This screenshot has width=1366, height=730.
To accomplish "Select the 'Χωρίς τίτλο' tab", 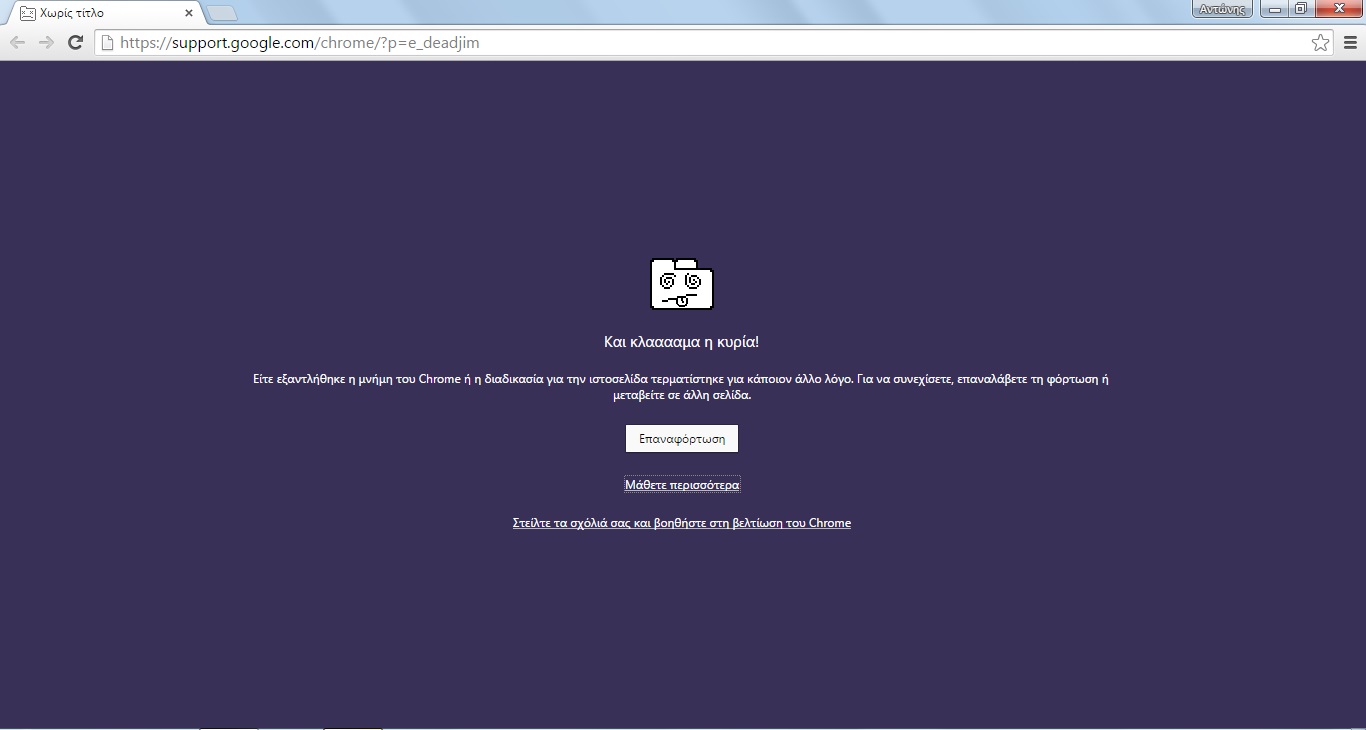I will pyautogui.click(x=104, y=13).
